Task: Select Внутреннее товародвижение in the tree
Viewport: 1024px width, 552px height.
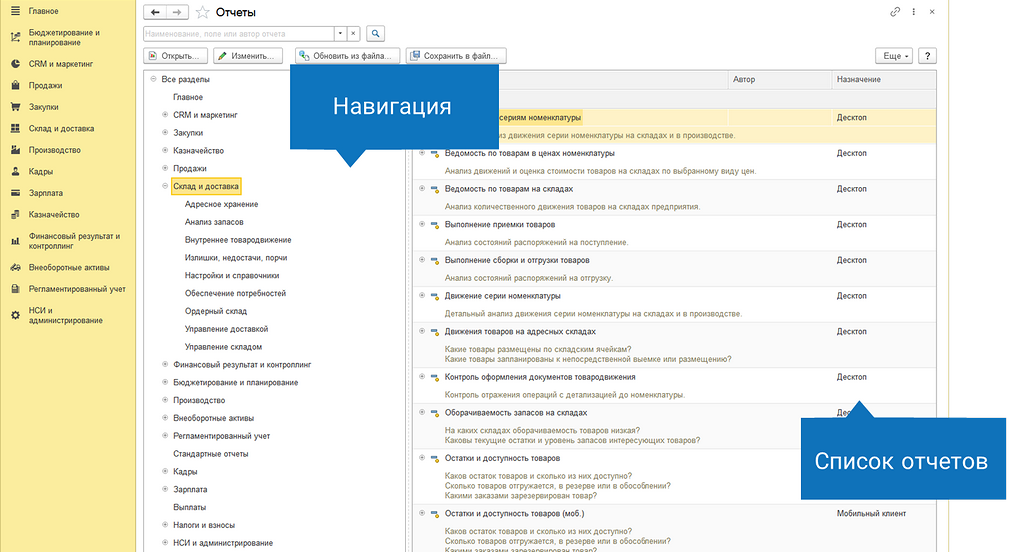Action: [x=238, y=240]
